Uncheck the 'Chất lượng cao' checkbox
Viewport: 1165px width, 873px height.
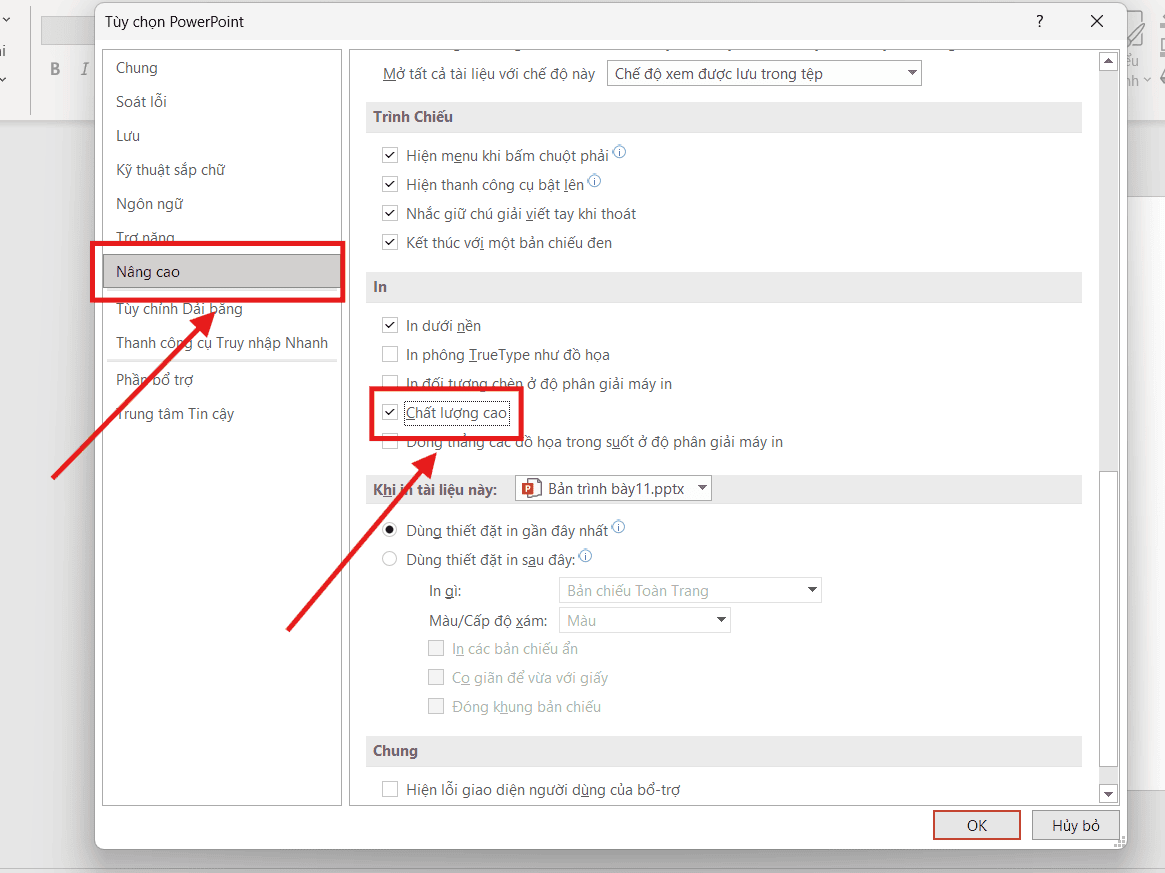pyautogui.click(x=390, y=413)
